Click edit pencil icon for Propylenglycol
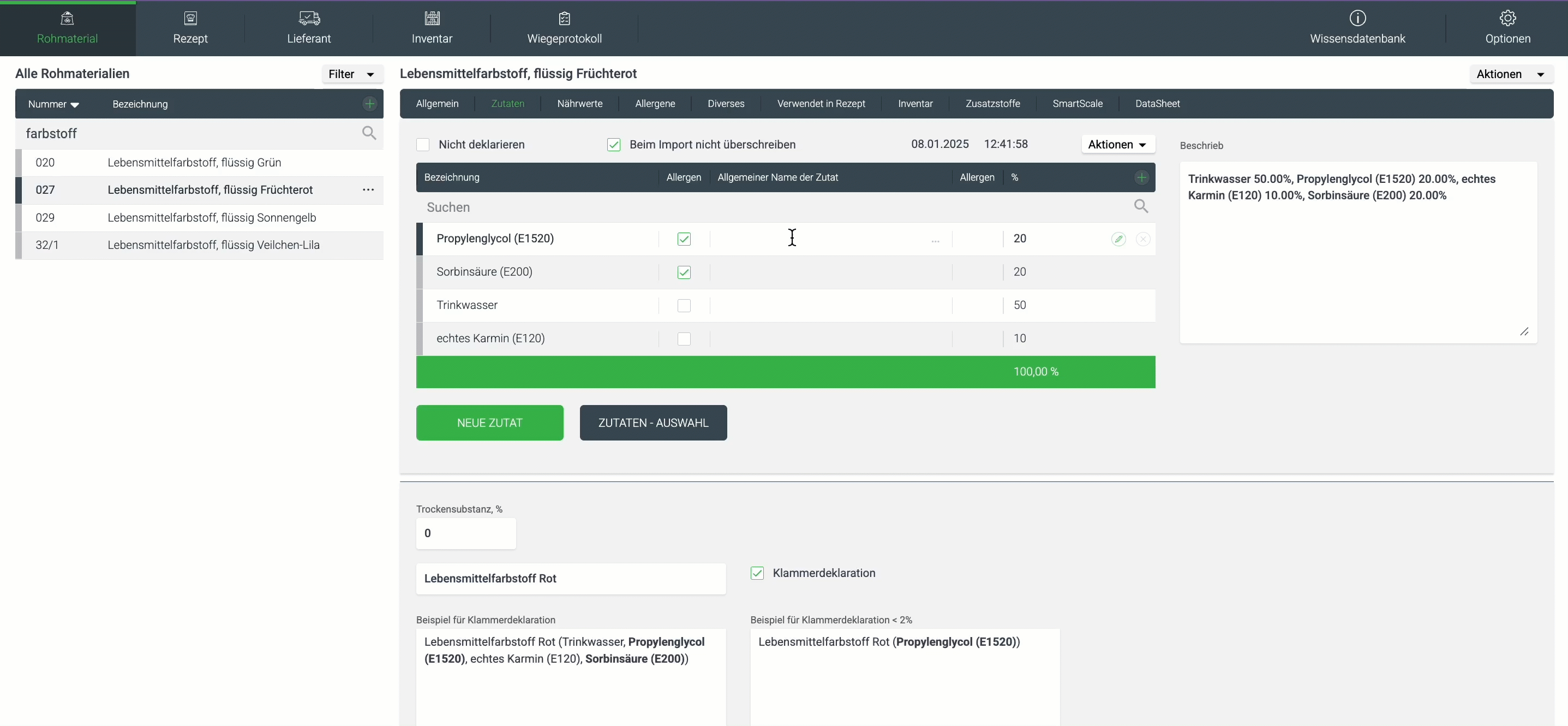The width and height of the screenshot is (1568, 726). point(1118,239)
